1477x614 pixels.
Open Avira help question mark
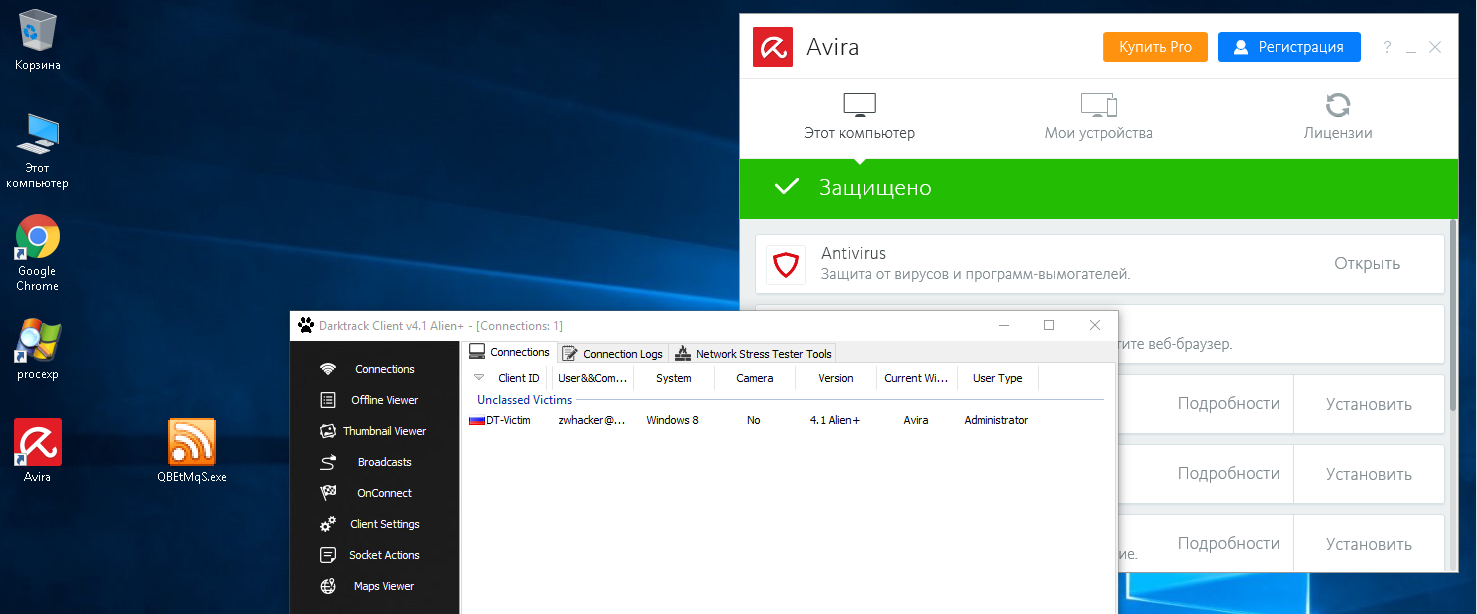tap(1387, 47)
